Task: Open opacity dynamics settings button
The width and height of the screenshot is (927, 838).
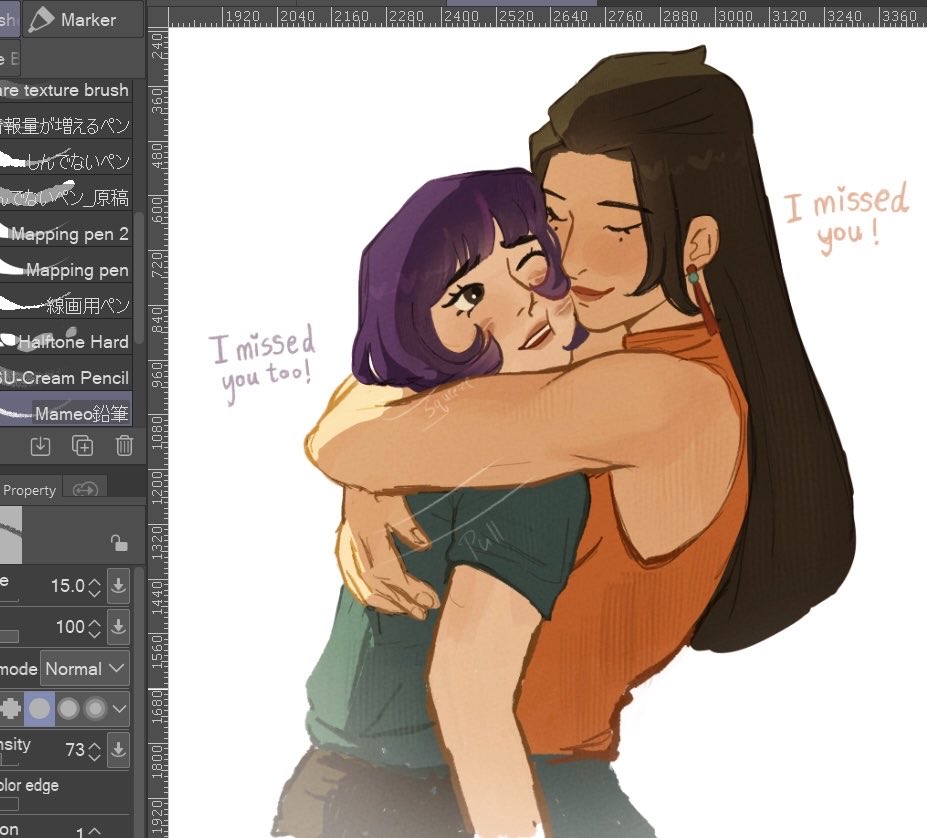Action: click(118, 627)
